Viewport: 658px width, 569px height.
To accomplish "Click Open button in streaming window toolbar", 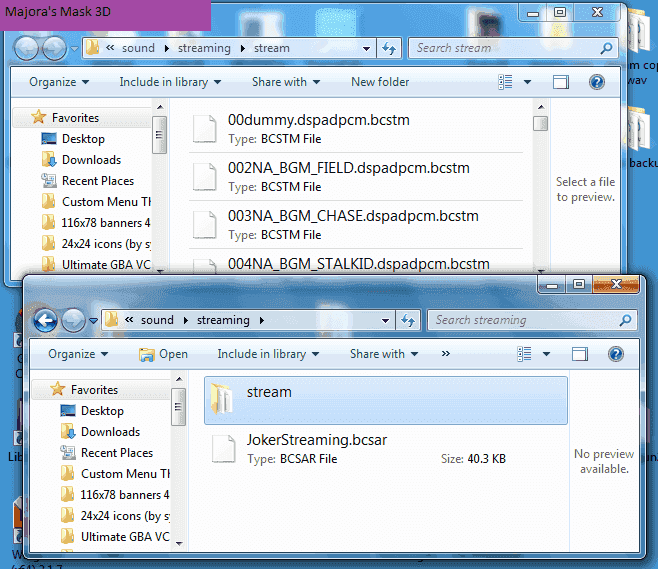I will [x=164, y=354].
